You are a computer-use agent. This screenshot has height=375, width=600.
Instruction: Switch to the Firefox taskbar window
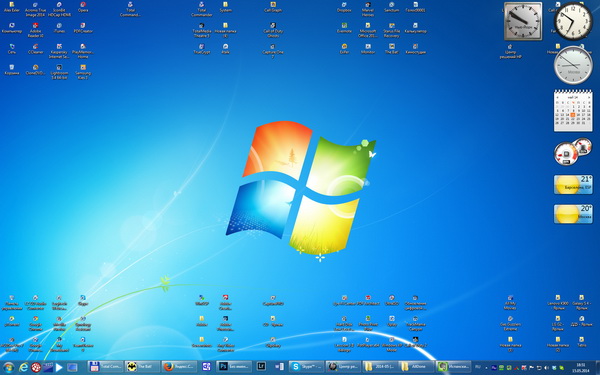point(179,367)
